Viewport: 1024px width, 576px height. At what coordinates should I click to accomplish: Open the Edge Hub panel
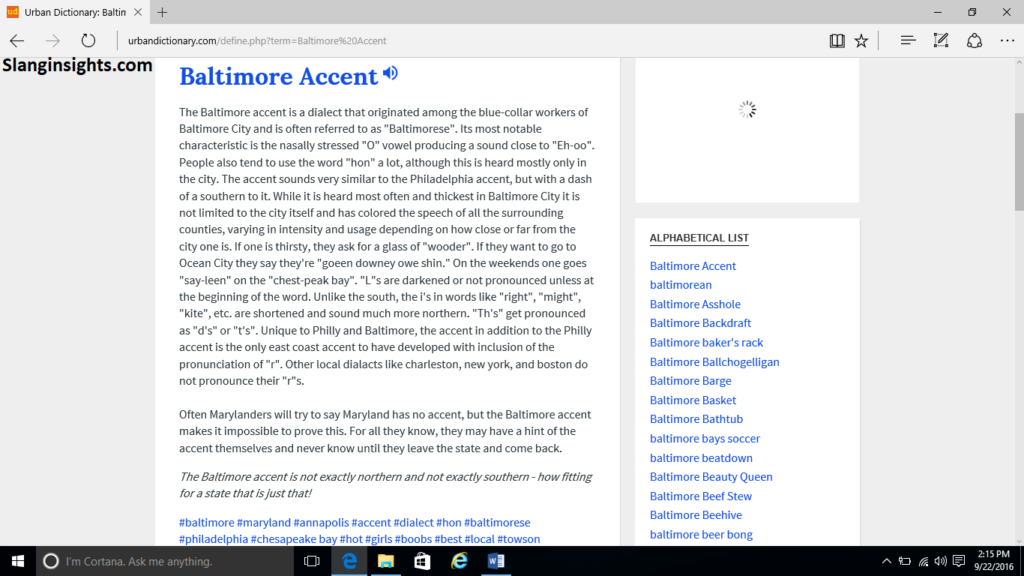[x=908, y=40]
